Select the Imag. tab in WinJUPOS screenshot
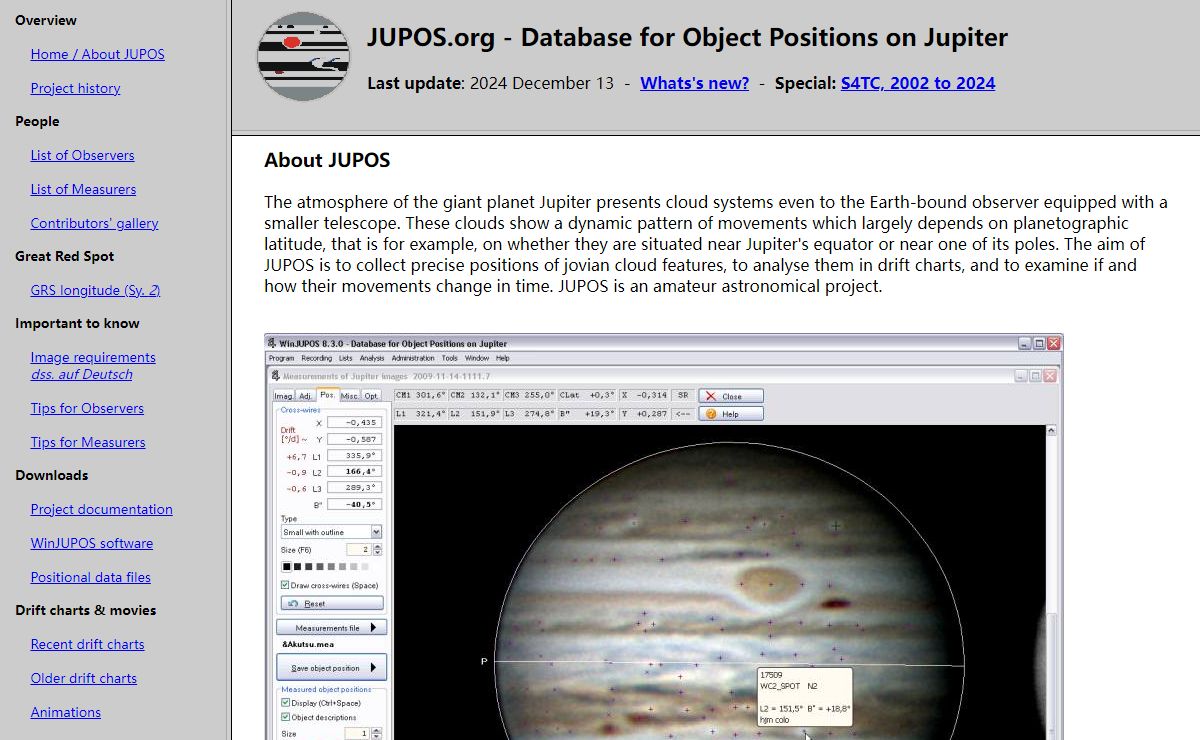This screenshot has height=740, width=1200. pos(283,396)
